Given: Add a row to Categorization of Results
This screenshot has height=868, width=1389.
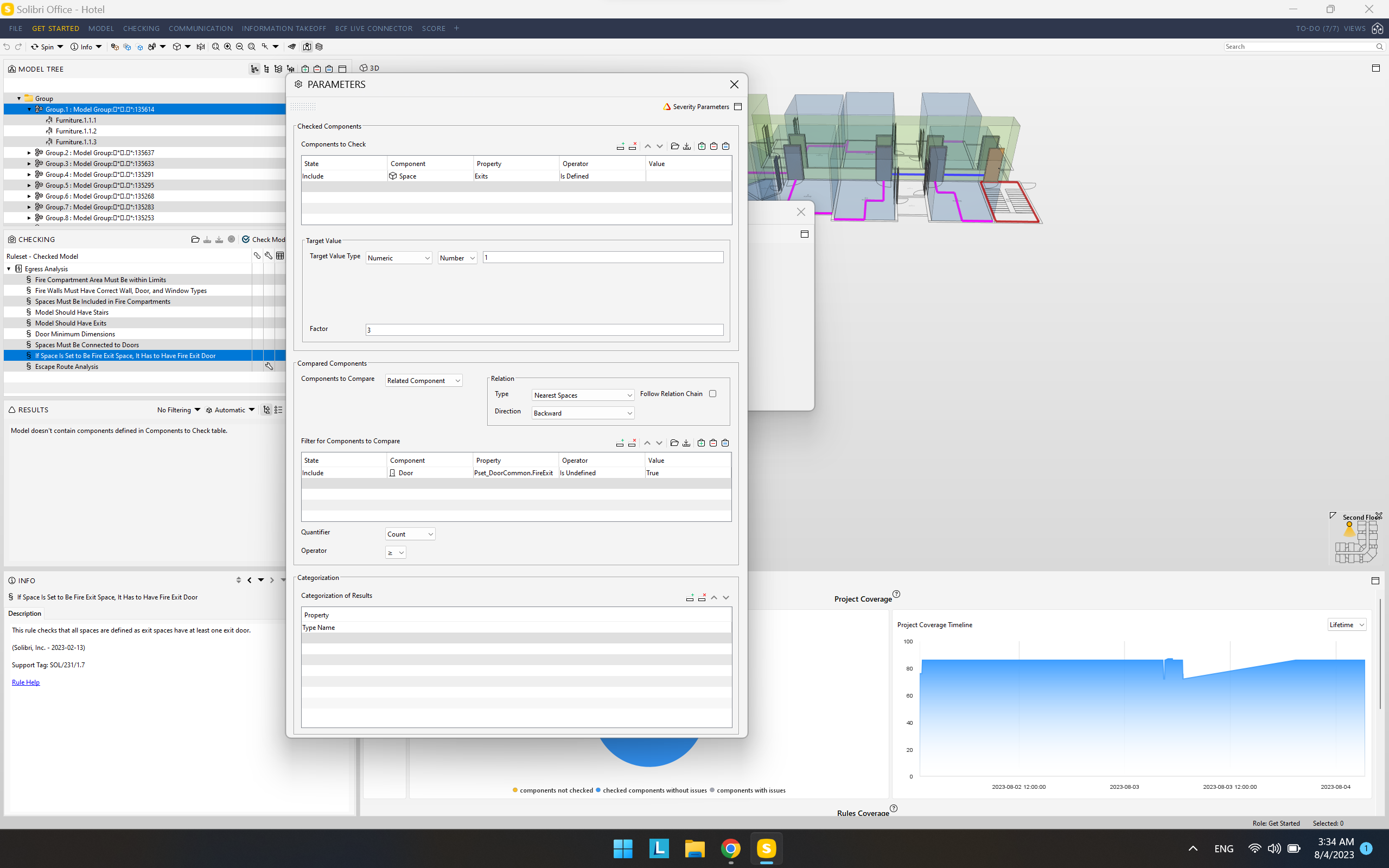Looking at the screenshot, I should coord(690,598).
